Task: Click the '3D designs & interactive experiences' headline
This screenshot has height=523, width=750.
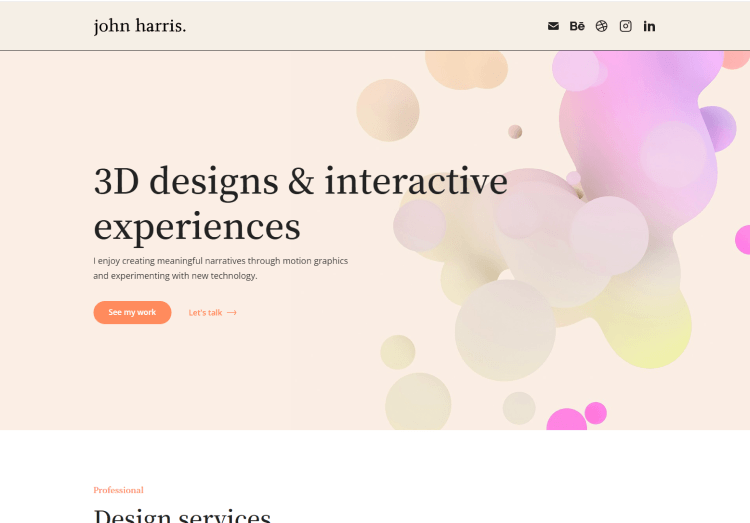Action: tap(300, 204)
